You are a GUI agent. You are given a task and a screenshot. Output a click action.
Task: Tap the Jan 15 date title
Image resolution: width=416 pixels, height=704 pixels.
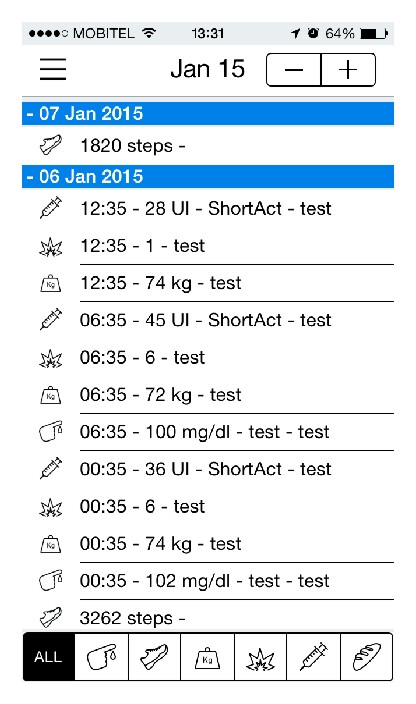pos(207,69)
